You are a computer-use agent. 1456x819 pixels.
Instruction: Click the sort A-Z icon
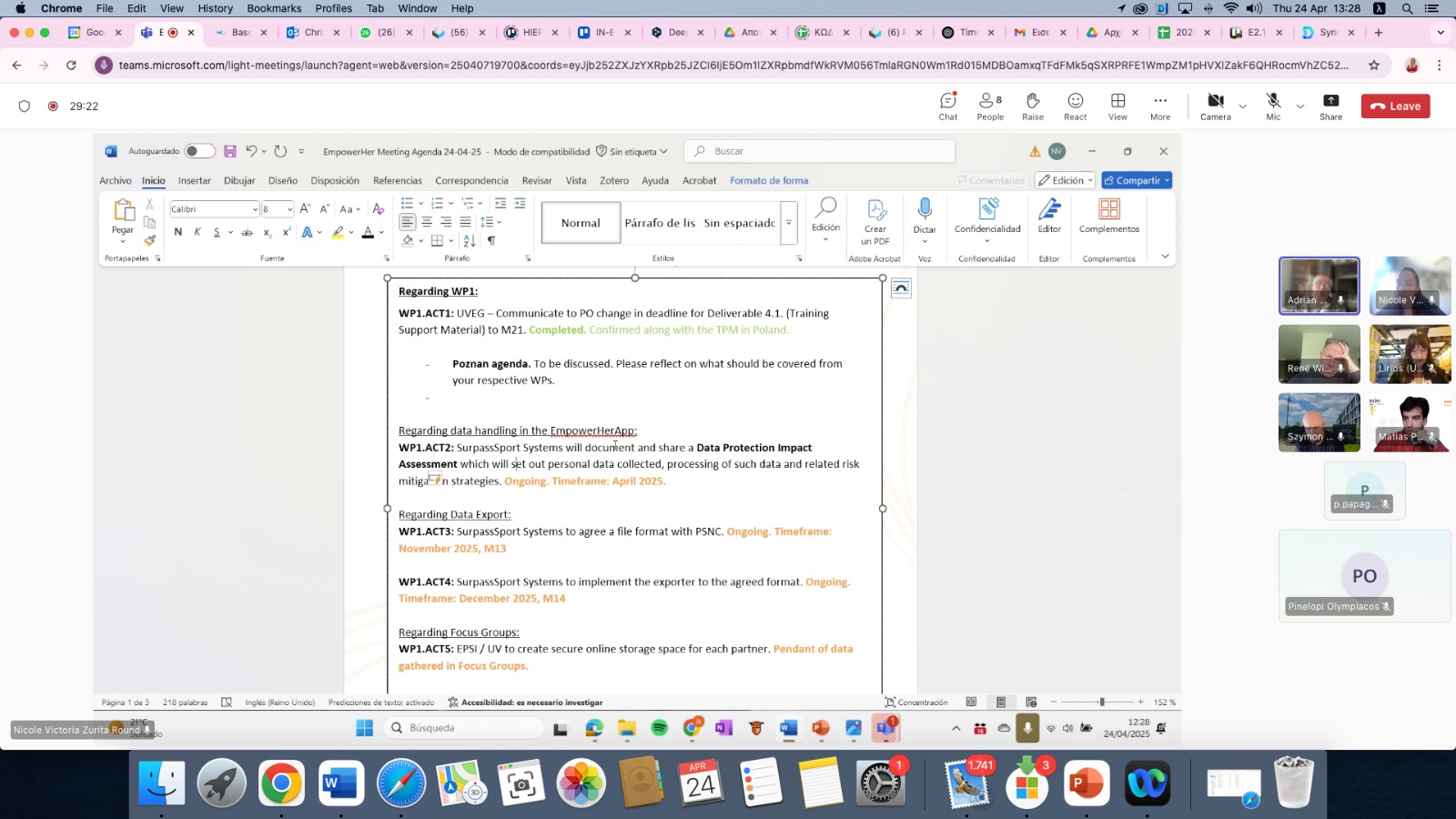470,240
